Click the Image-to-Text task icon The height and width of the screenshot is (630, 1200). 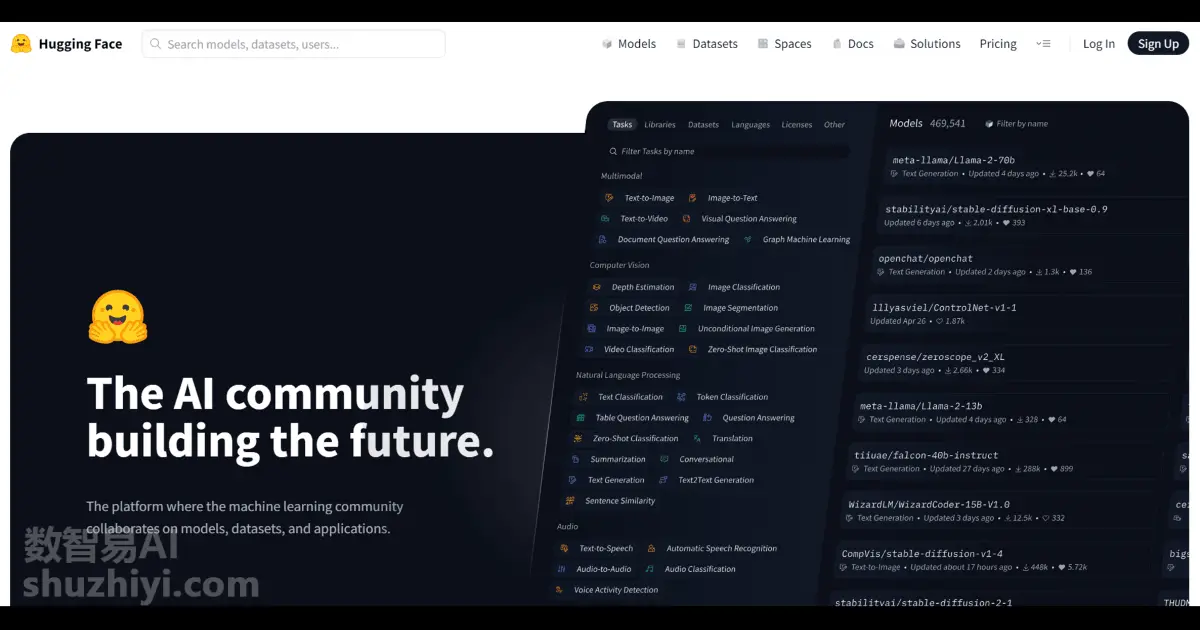tap(692, 198)
